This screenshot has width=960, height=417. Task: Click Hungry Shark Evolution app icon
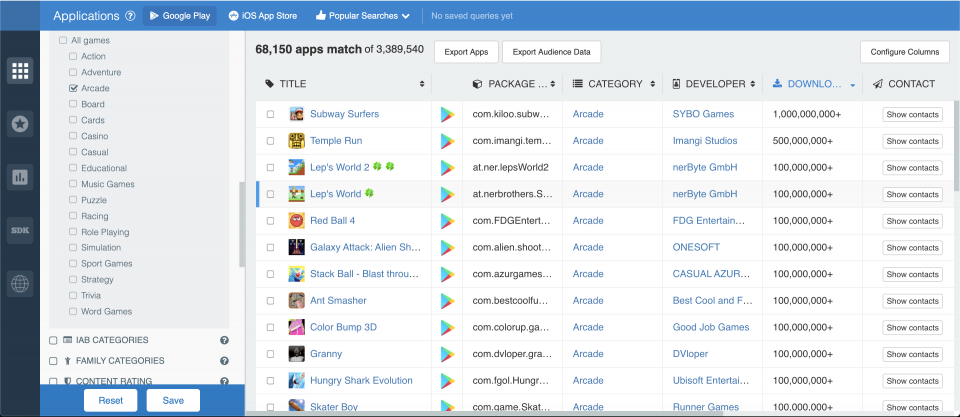click(296, 380)
